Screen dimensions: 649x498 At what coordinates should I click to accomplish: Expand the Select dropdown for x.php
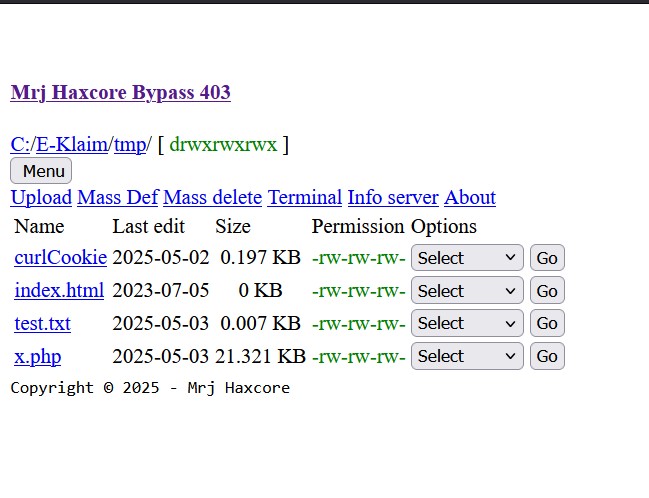467,356
